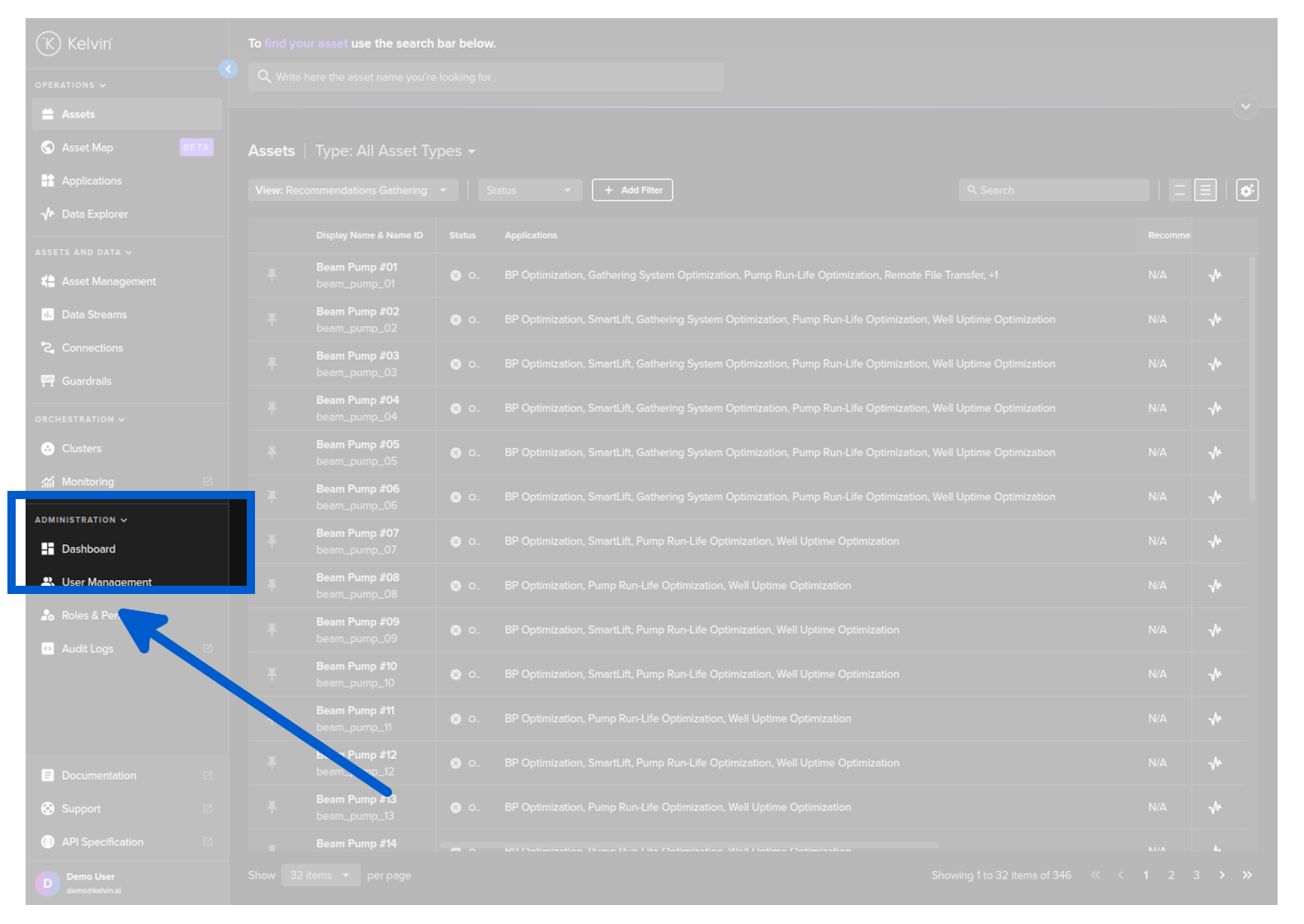Click the asset name search bar

485,78
